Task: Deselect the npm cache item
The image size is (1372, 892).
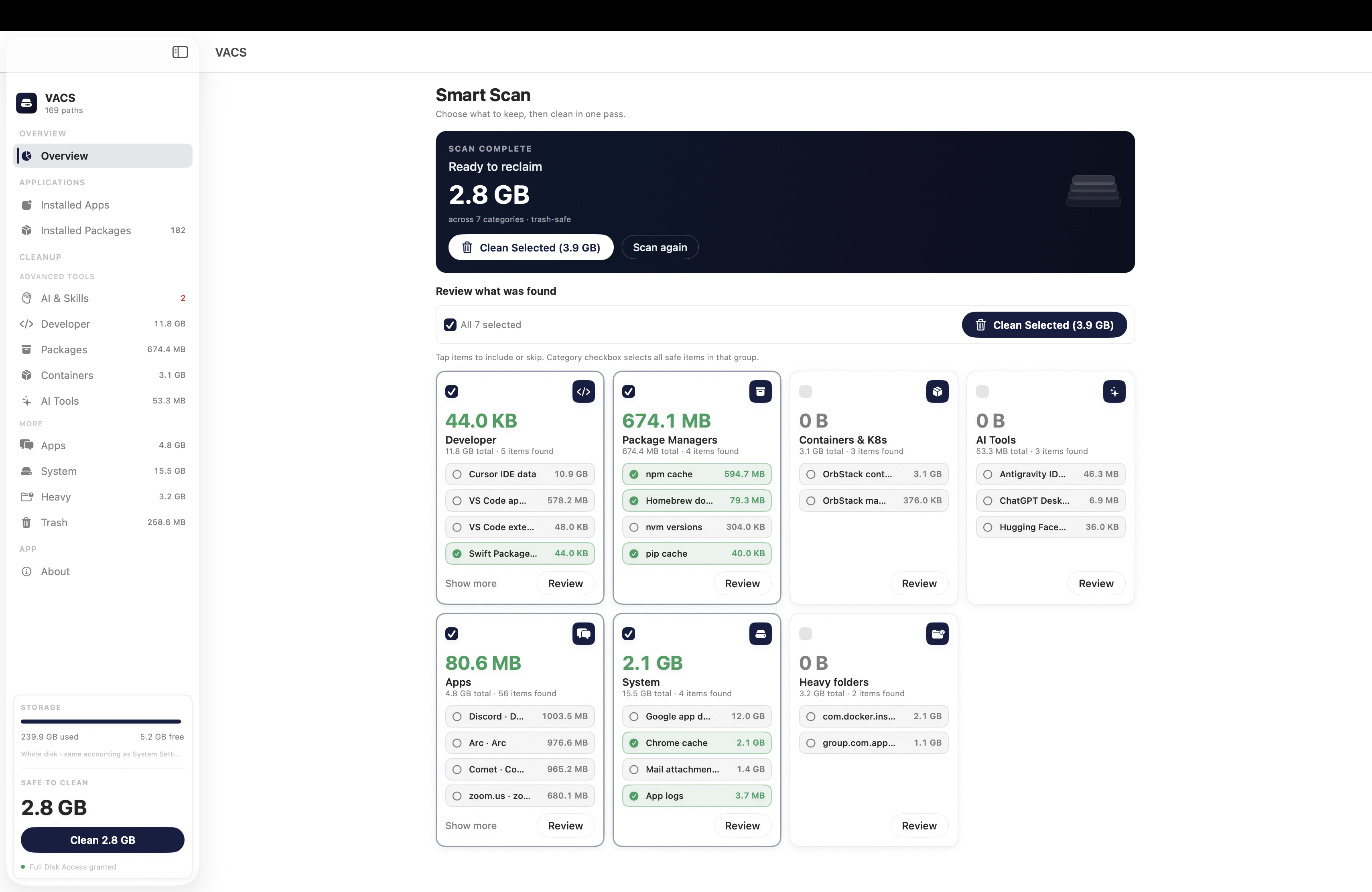Action: 697,474
